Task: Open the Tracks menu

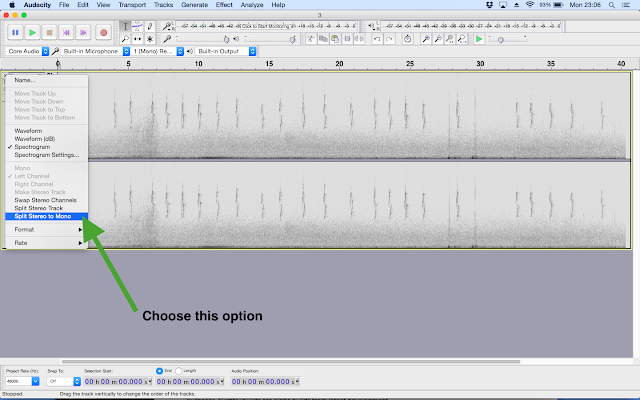Action: pyautogui.click(x=163, y=5)
